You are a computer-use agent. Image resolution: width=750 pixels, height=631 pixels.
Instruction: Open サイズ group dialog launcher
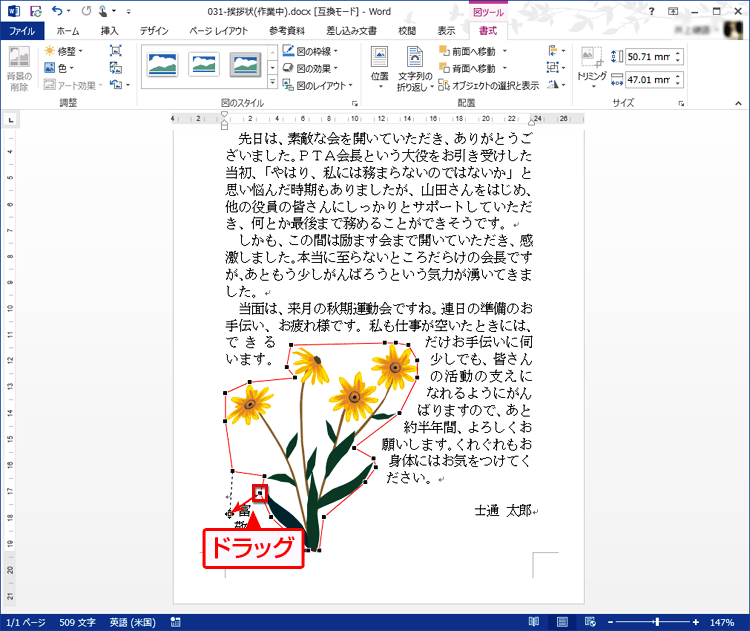coord(681,103)
